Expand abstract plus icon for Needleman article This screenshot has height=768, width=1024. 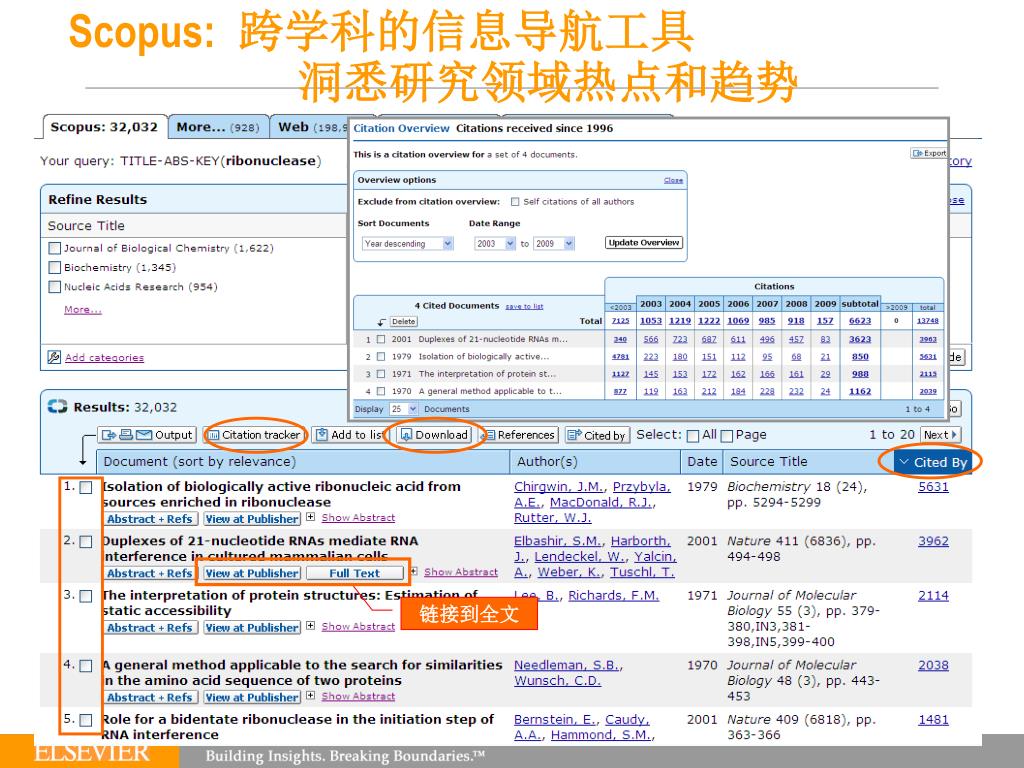coord(311,696)
